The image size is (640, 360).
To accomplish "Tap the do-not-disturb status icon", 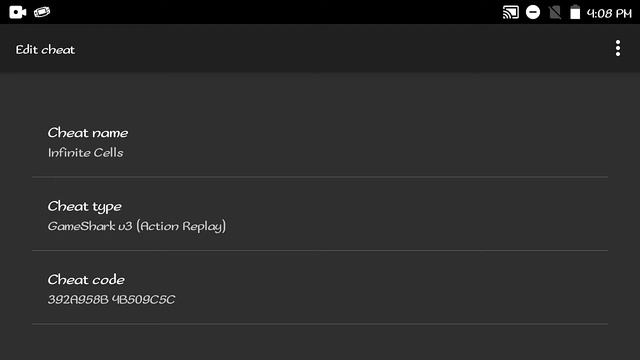I will (x=533, y=12).
